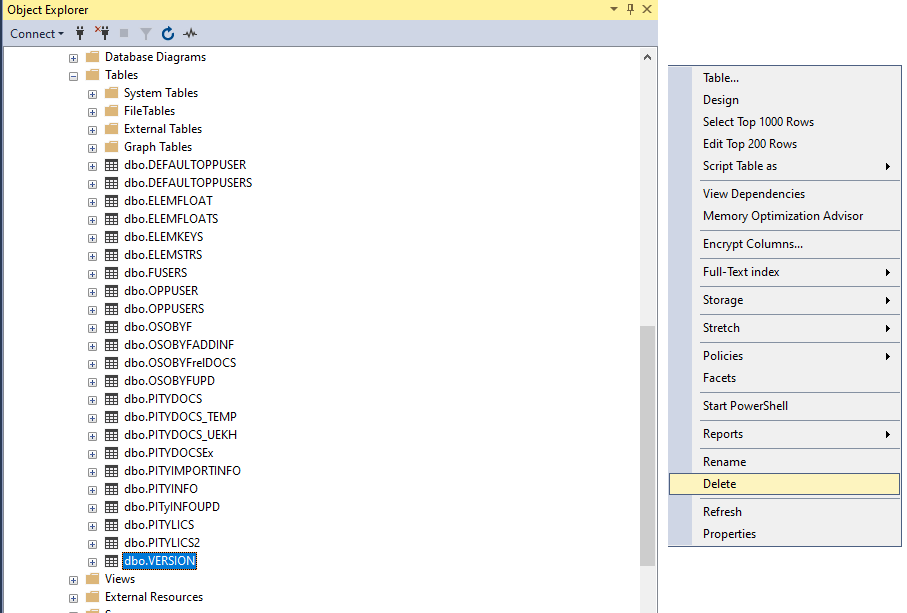Viewport: 907px width, 613px height.
Task: Choose Delete from the context menu
Action: pyautogui.click(x=719, y=484)
